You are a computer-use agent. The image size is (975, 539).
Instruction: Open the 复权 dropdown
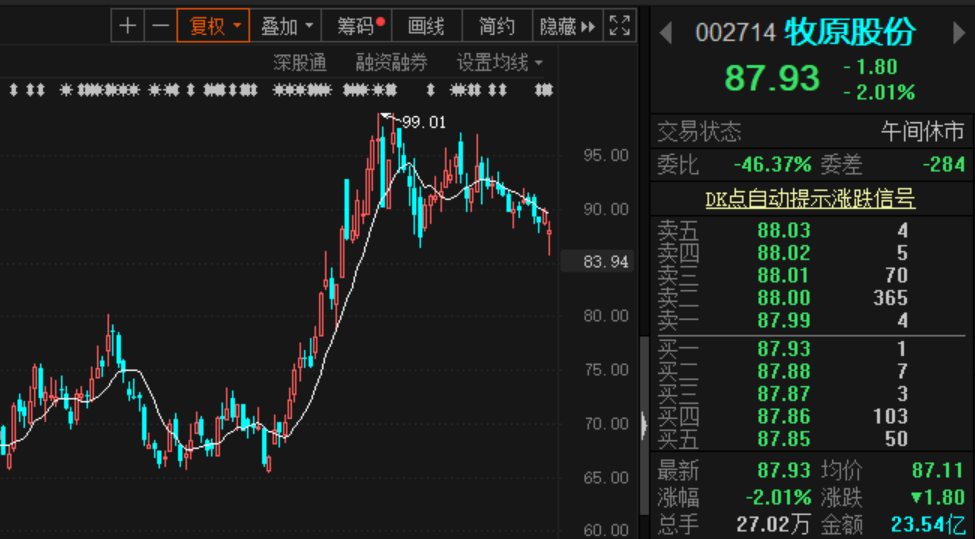coord(213,26)
